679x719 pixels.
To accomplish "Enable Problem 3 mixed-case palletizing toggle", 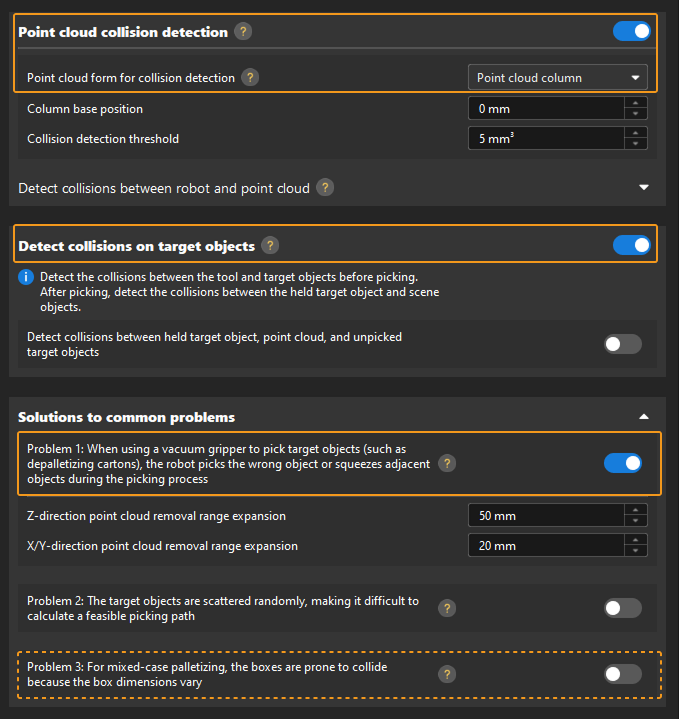I will tap(623, 674).
